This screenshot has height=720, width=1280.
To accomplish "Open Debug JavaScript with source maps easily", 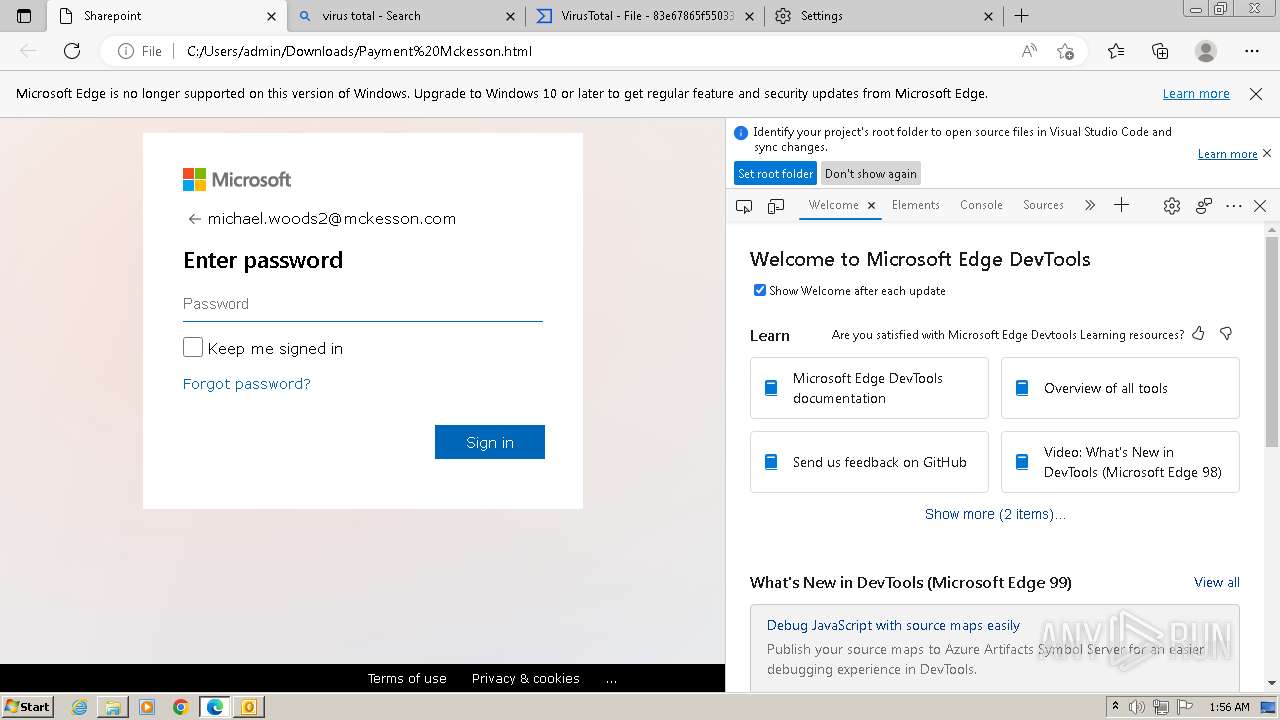I will point(893,625).
